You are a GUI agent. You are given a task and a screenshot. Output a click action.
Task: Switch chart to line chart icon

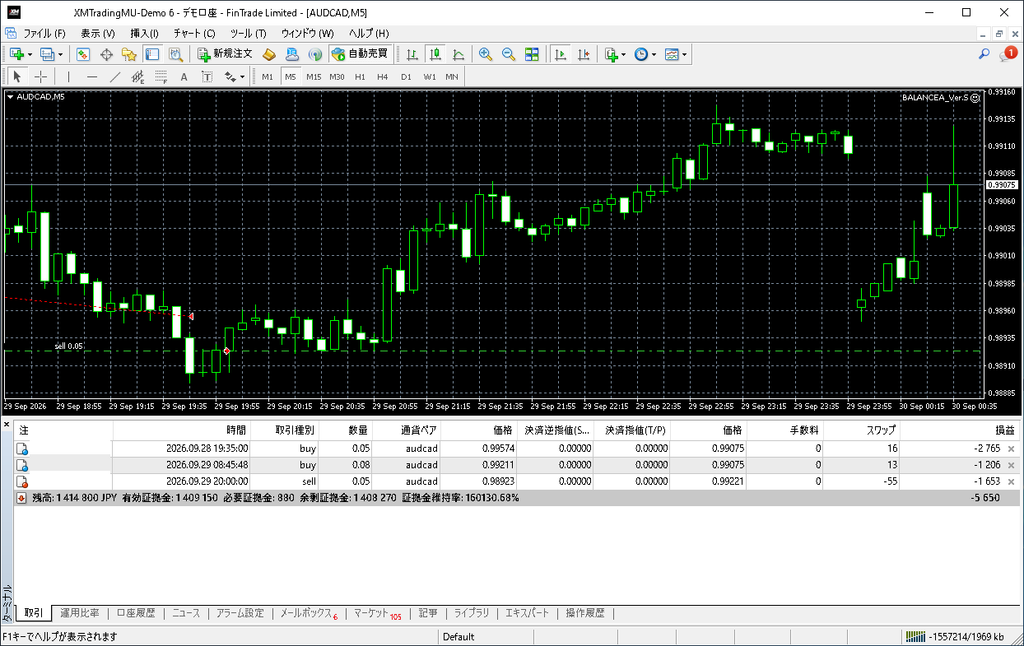tap(458, 54)
